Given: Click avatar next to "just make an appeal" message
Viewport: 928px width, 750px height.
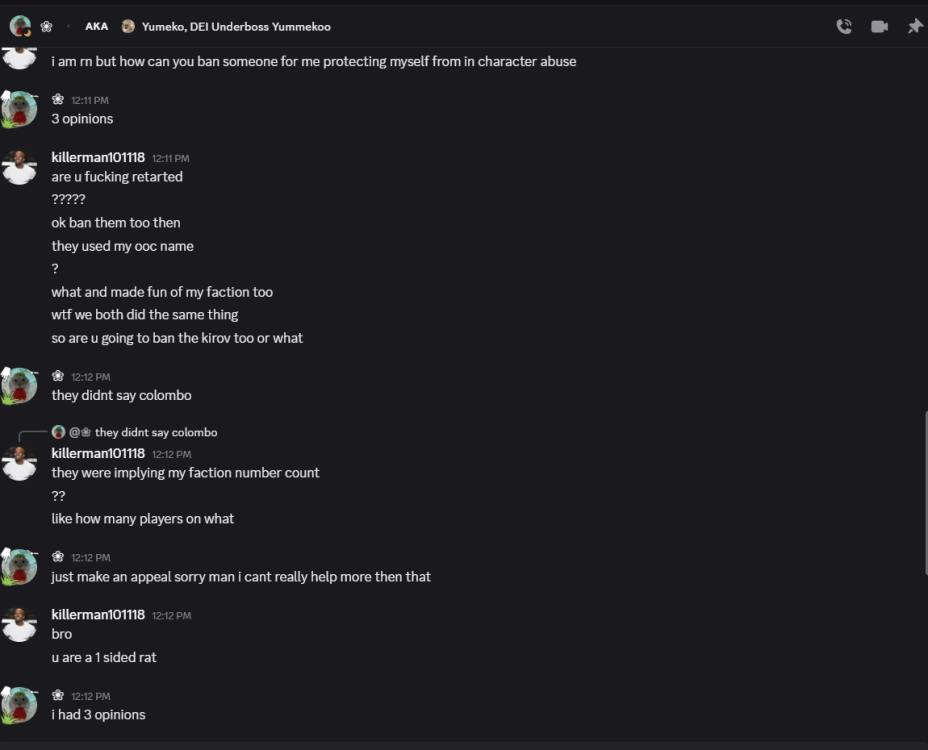Looking at the screenshot, I should click(20, 566).
